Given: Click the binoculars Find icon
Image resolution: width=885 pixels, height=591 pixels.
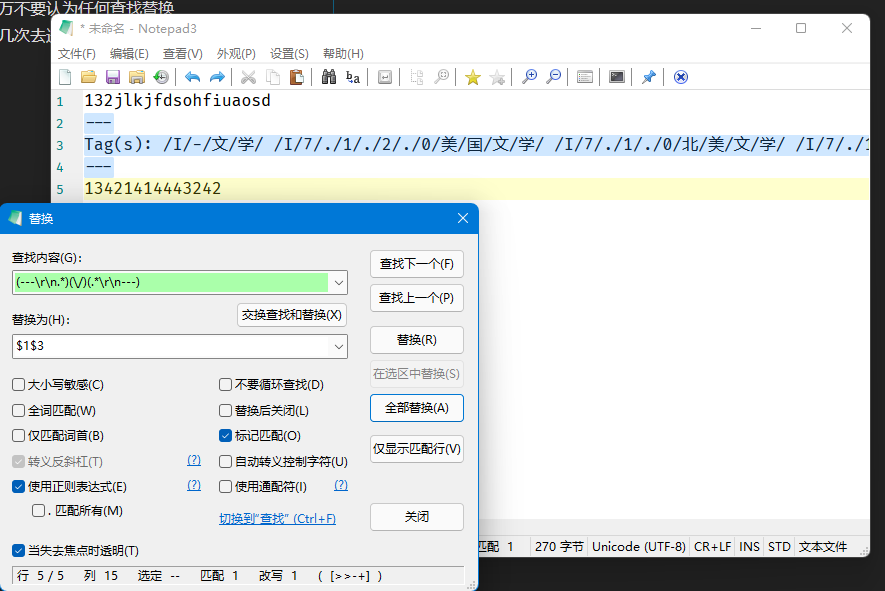Looking at the screenshot, I should coord(328,77).
